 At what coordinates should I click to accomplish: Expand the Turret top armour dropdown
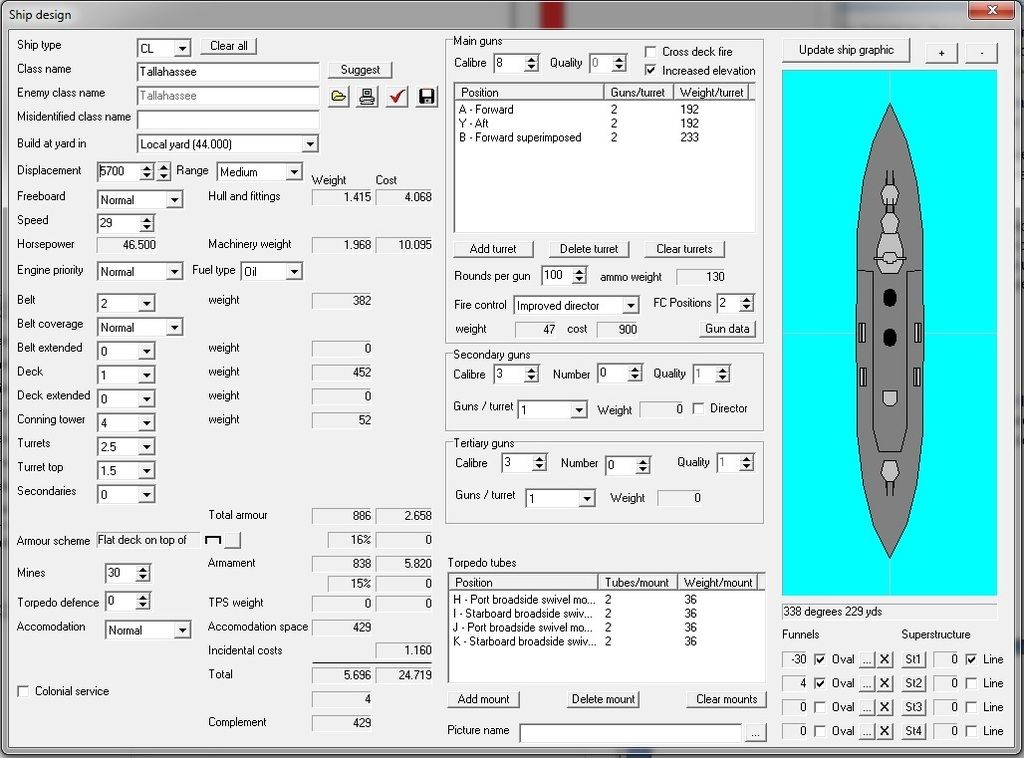(x=147, y=471)
